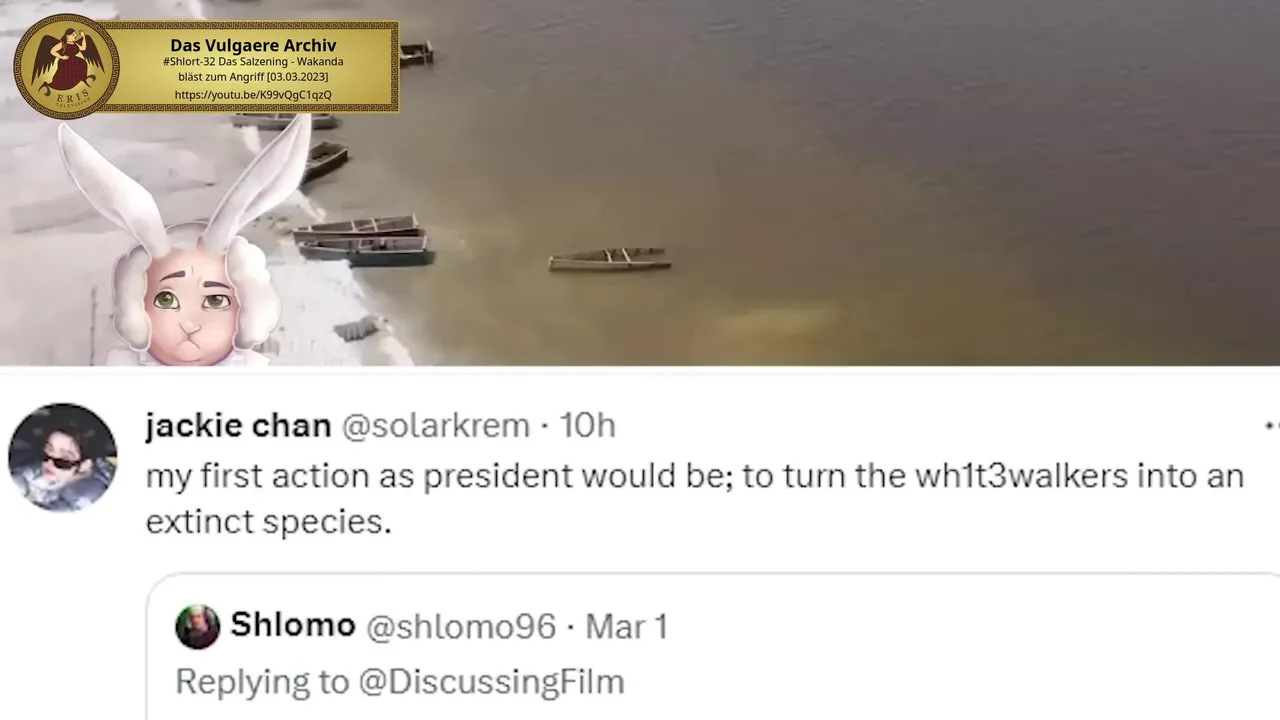Click the tweet text about president

click(695, 498)
